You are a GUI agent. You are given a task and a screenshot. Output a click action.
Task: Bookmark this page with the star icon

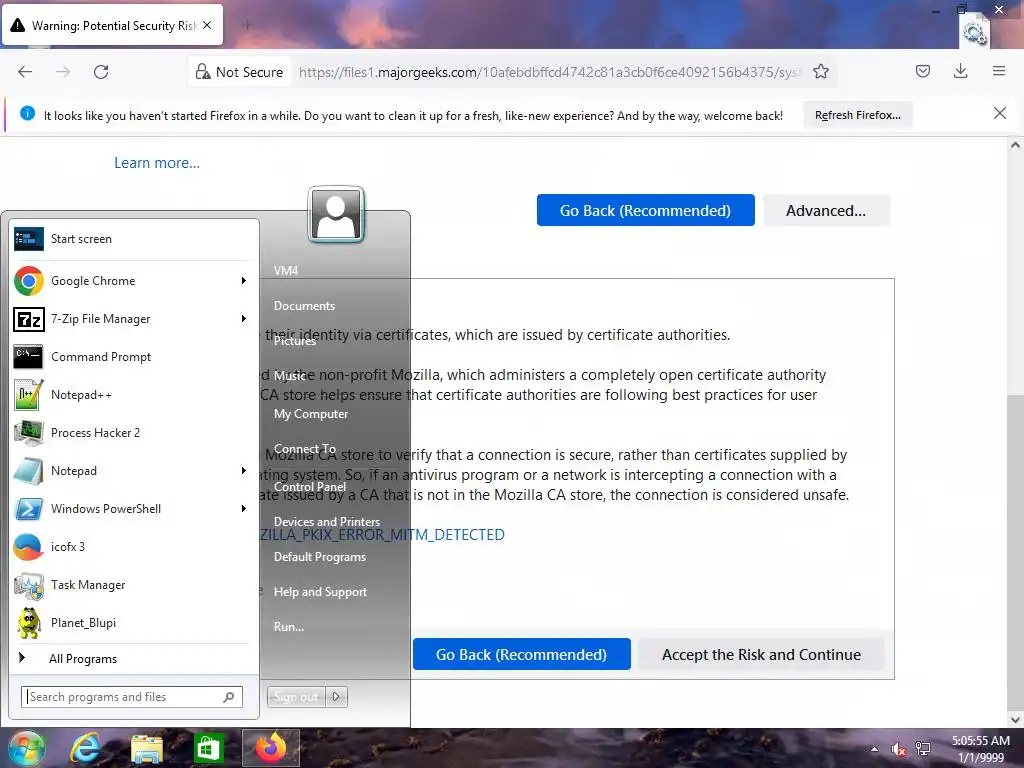(x=821, y=72)
